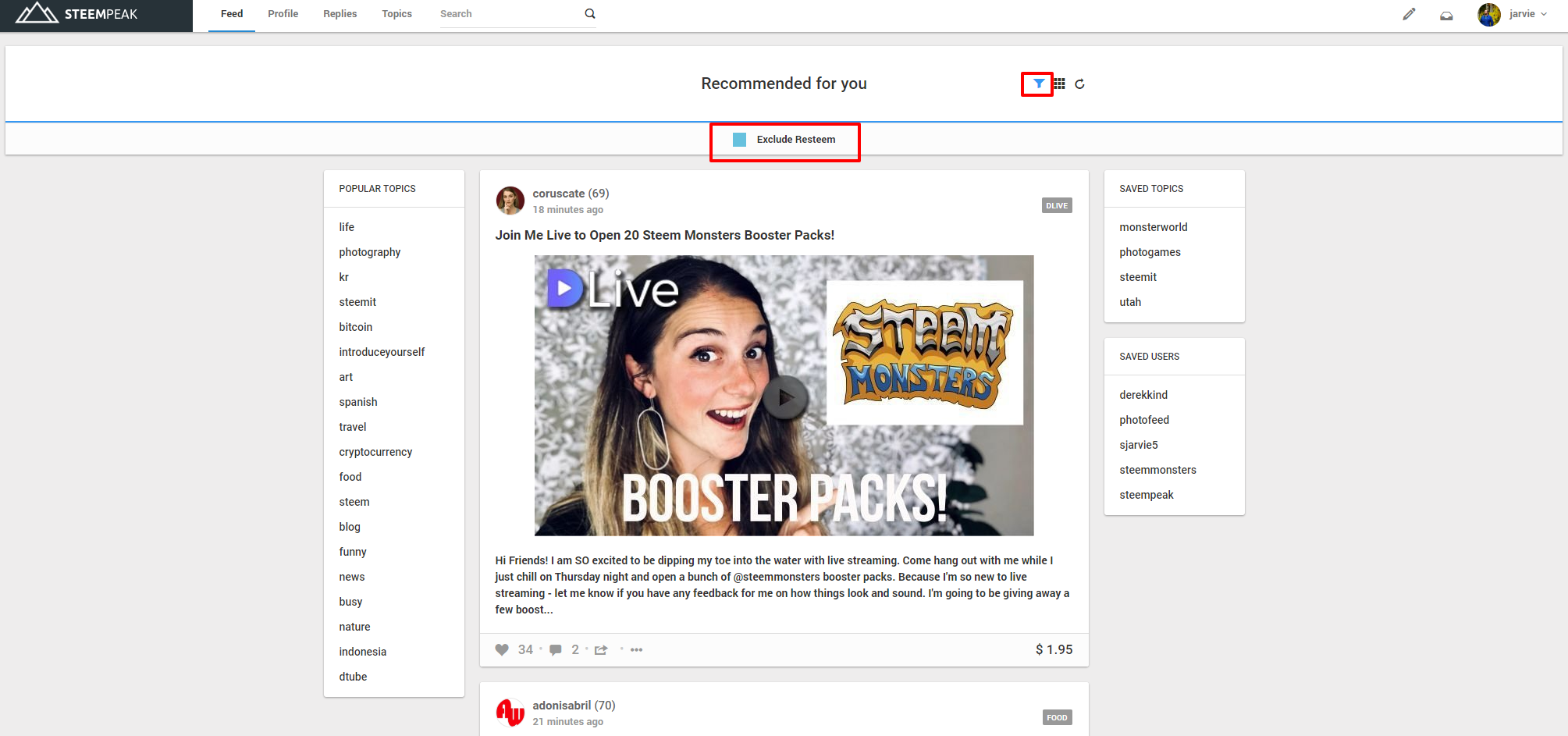Select popular topic life
The width and height of the screenshot is (1568, 736).
pos(347,227)
